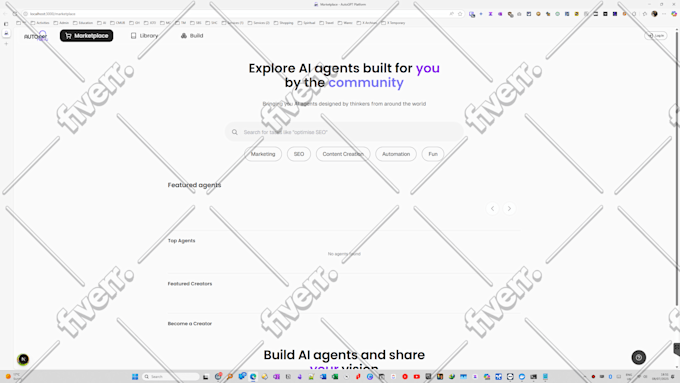
Task: Open the browser three-dots settings menu
Action: 664,14
